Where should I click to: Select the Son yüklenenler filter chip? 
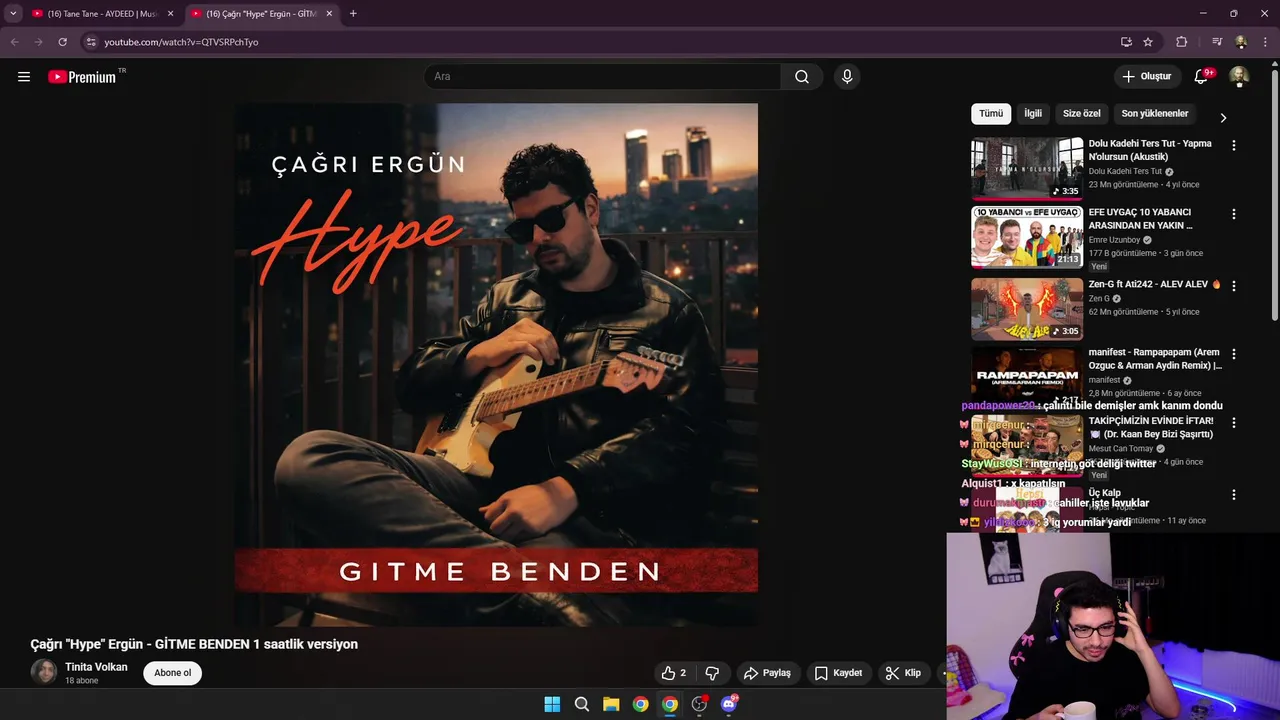(1155, 114)
